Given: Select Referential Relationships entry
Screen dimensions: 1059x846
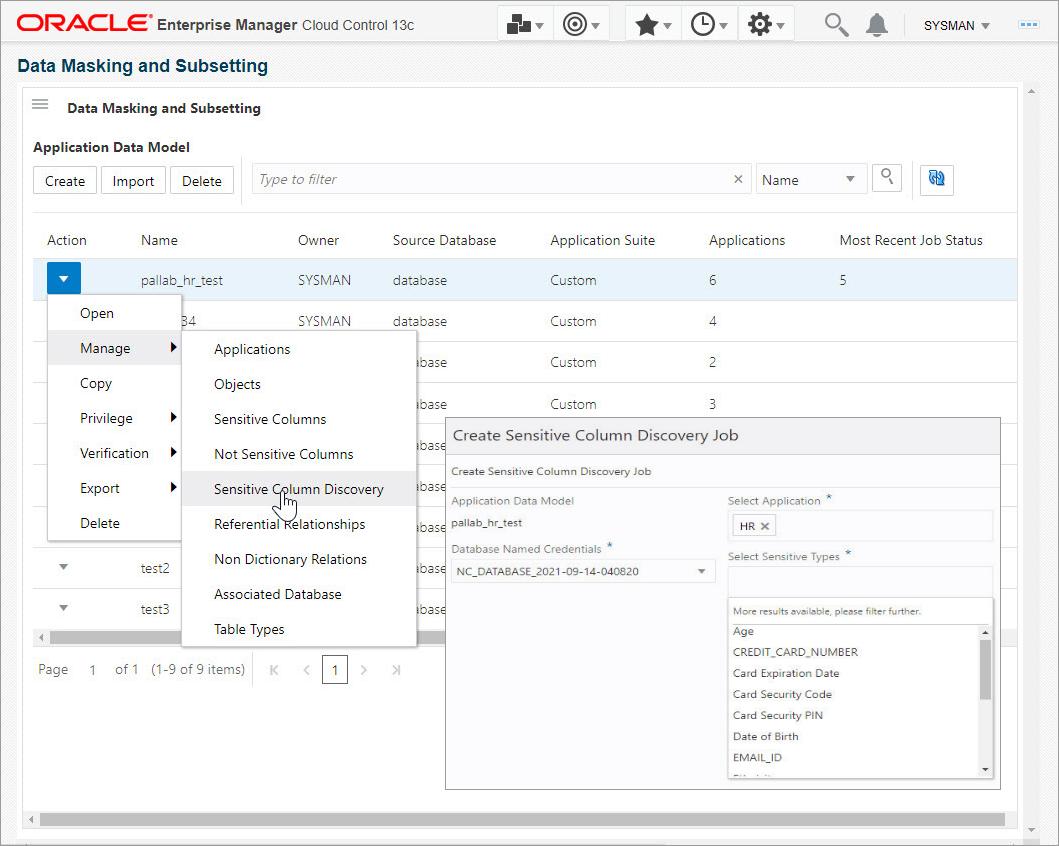Looking at the screenshot, I should coord(299,524).
